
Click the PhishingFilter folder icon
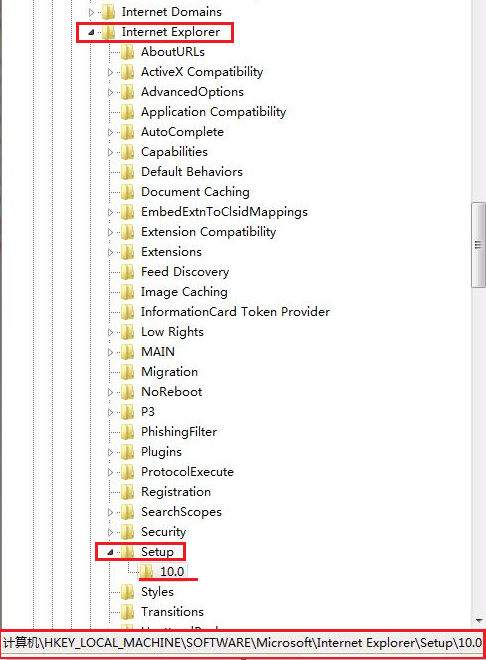coord(127,432)
